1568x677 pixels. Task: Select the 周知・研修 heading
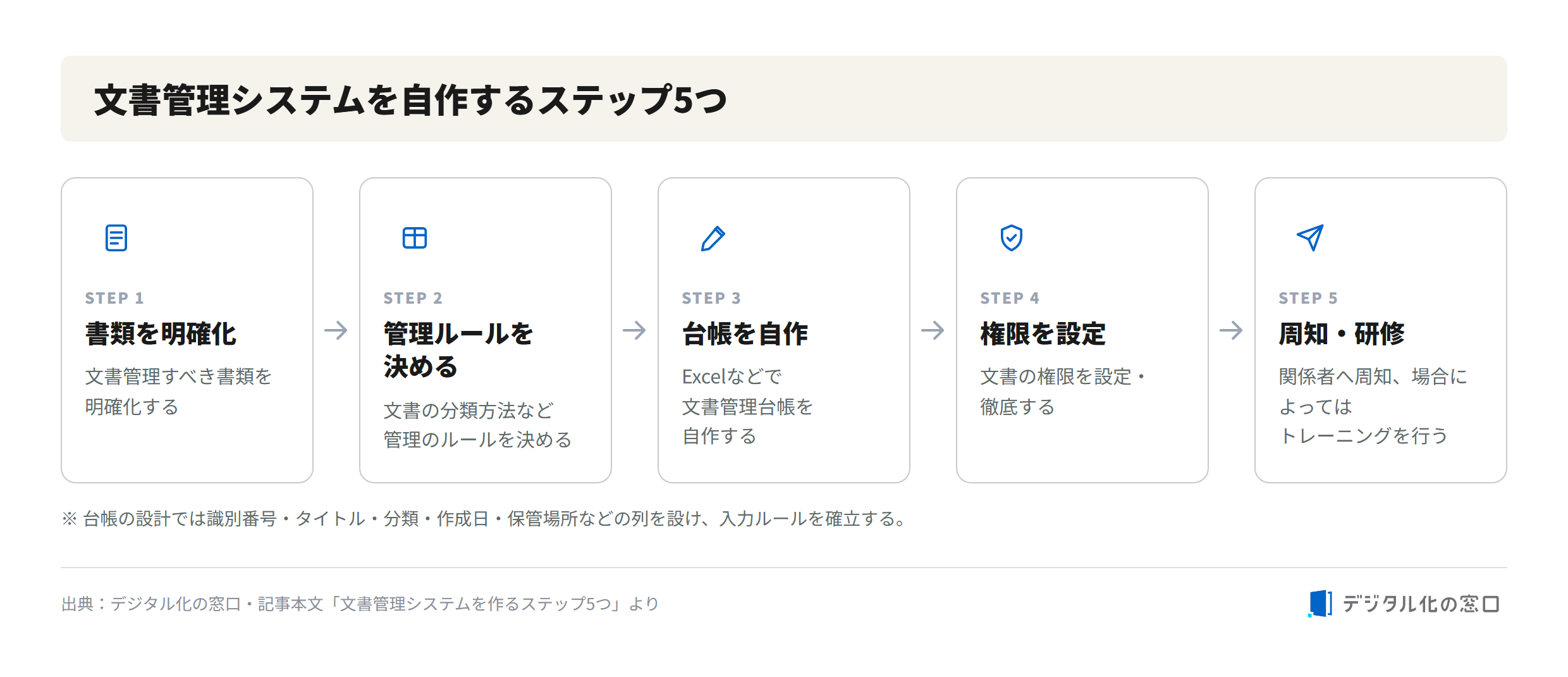coord(1342,334)
